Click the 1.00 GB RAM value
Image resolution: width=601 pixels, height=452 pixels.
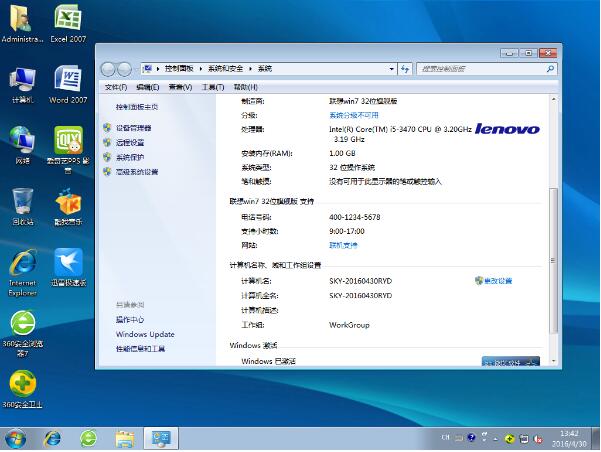point(342,153)
